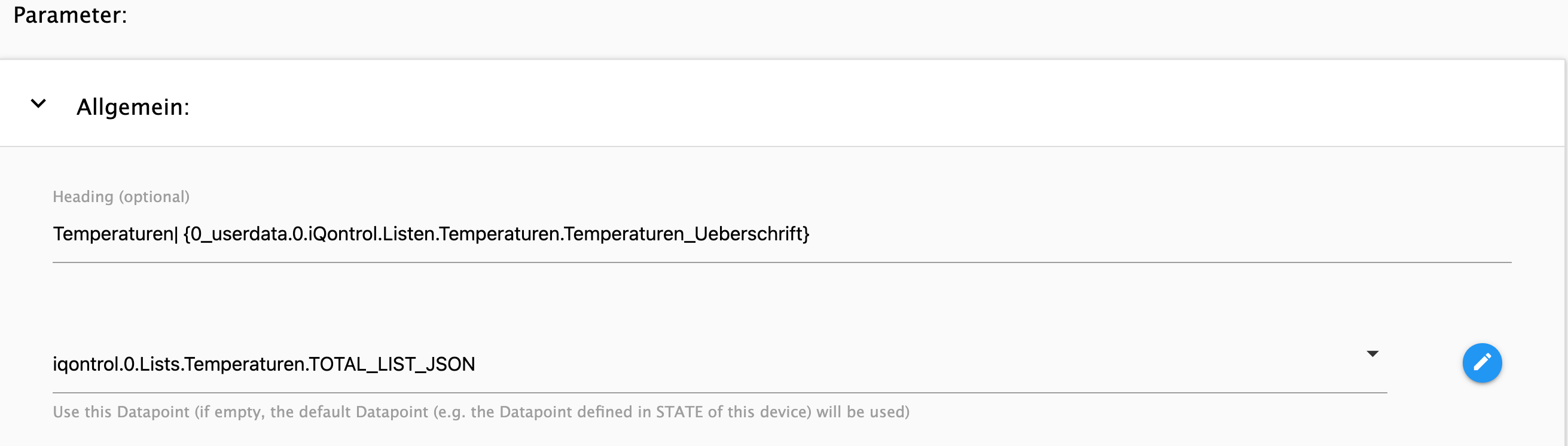Click Listen.Temperaturen portion of heading value
Image resolution: width=1568 pixels, height=446 pixels.
pos(471,234)
